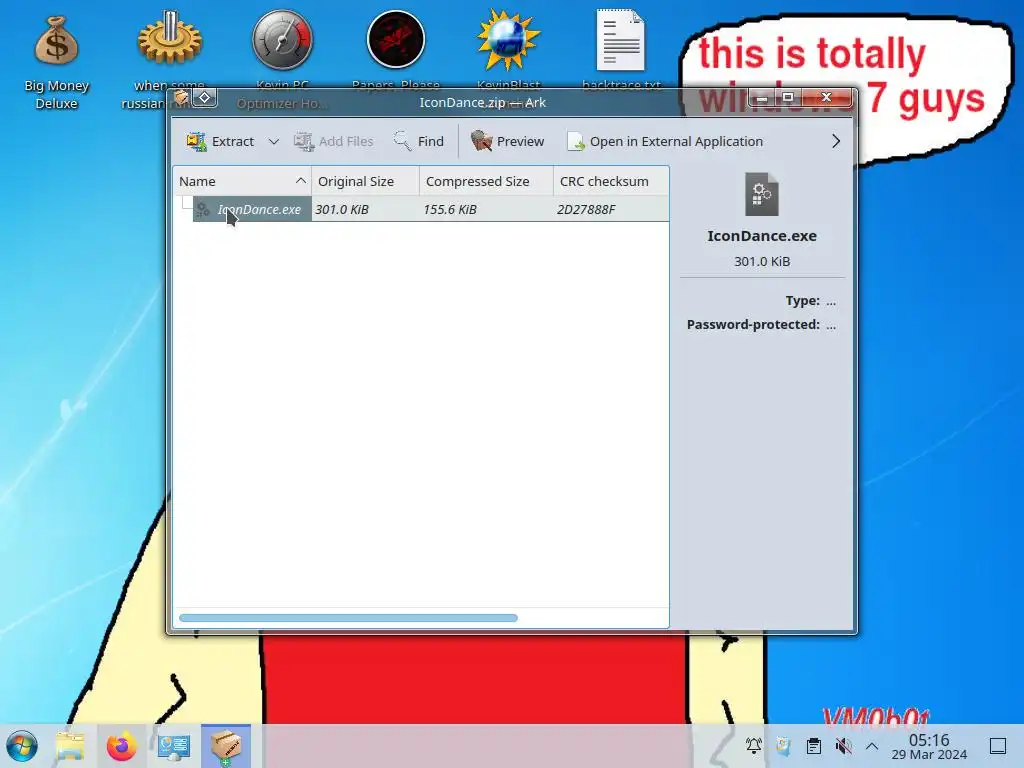This screenshot has width=1024, height=768.
Task: Click the tray icon next to the notifications bell
Action: tap(783, 746)
